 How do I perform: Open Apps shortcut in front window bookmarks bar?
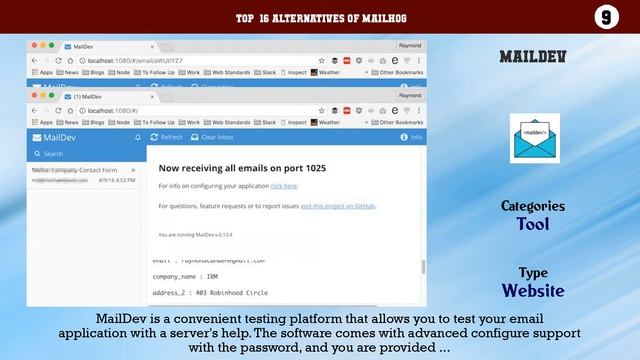42,122
